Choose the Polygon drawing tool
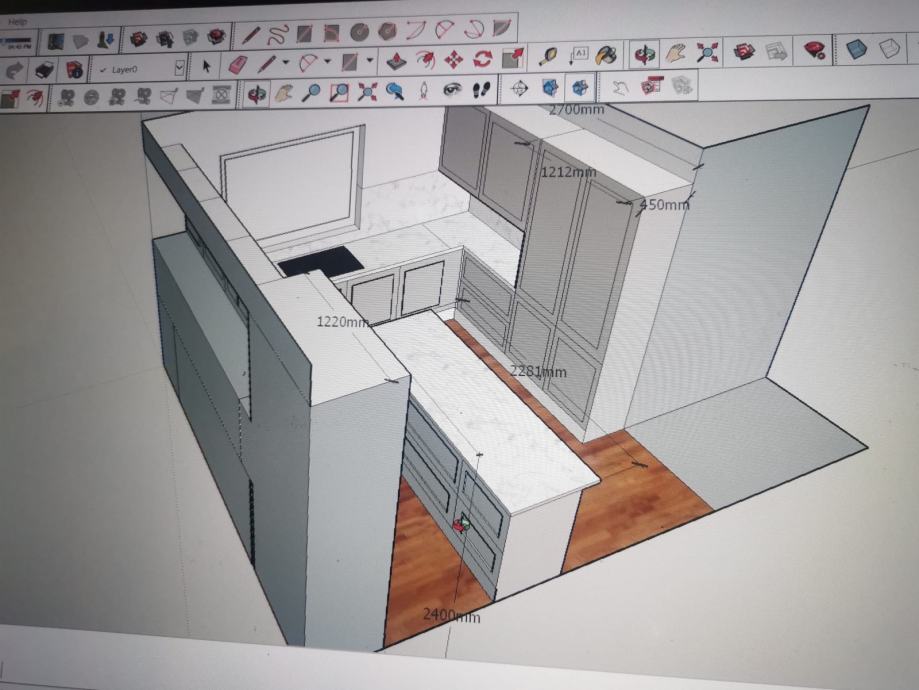This screenshot has width=919, height=690. (388, 31)
